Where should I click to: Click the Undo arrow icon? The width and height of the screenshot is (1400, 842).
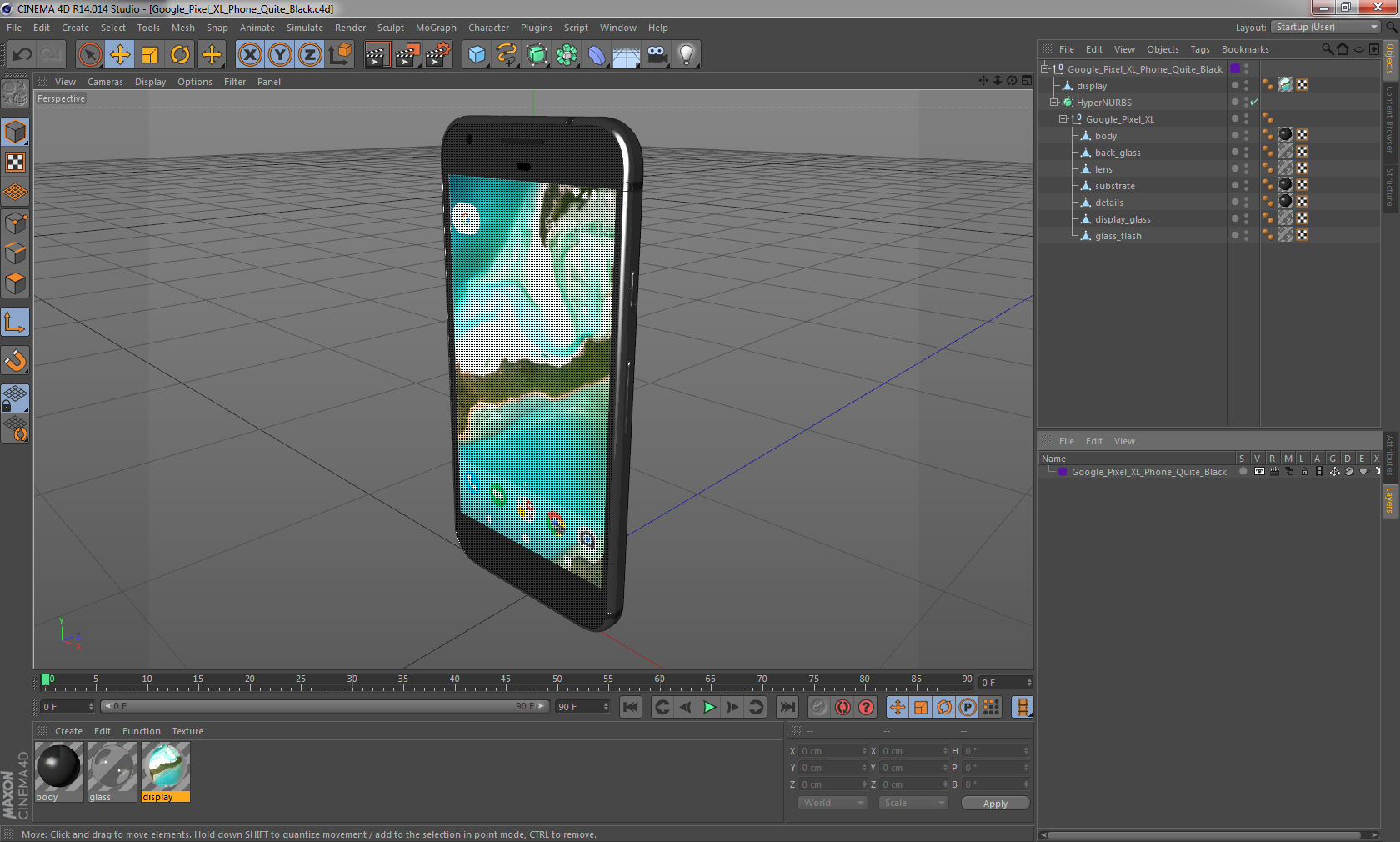coord(22,55)
